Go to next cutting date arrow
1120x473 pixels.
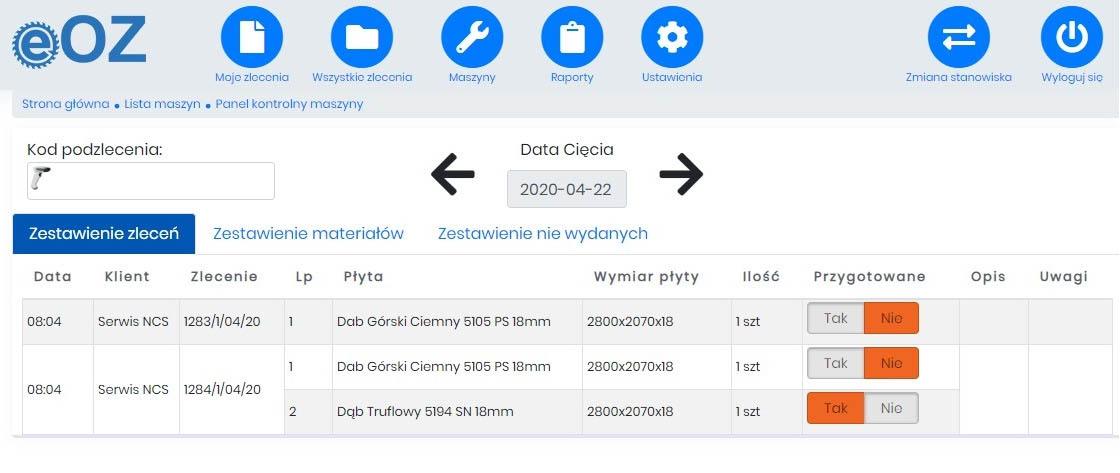click(x=681, y=175)
